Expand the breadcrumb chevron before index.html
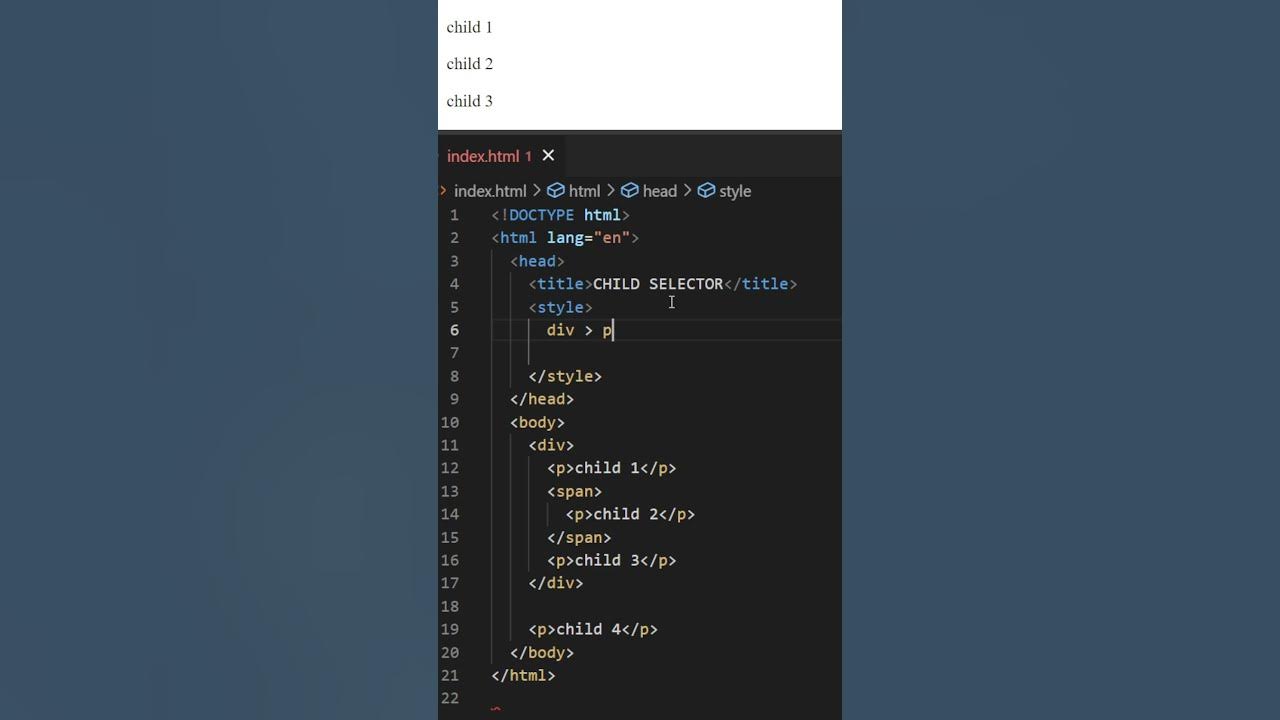 tap(443, 190)
